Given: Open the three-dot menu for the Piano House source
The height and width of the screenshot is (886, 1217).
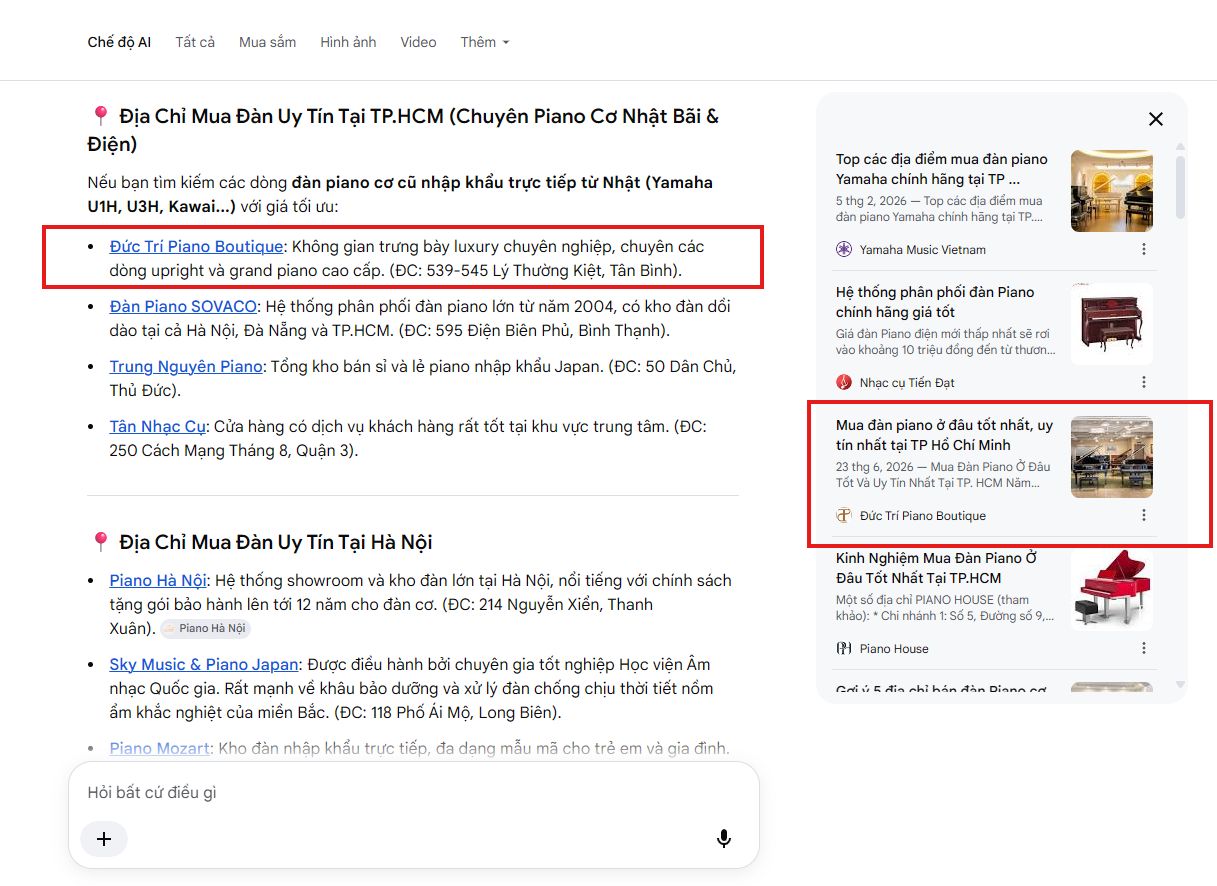Looking at the screenshot, I should [1144, 648].
